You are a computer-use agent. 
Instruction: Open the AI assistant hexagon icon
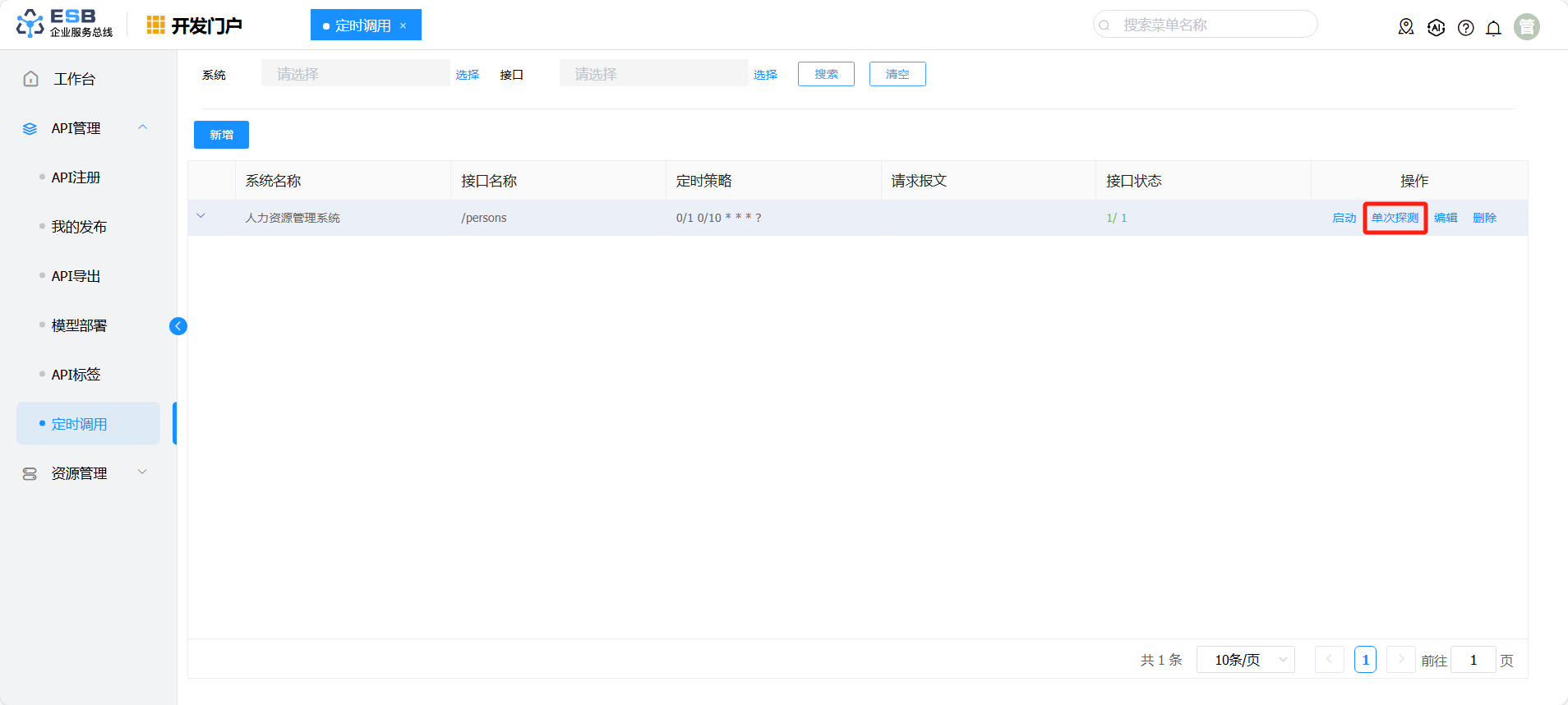click(1436, 27)
